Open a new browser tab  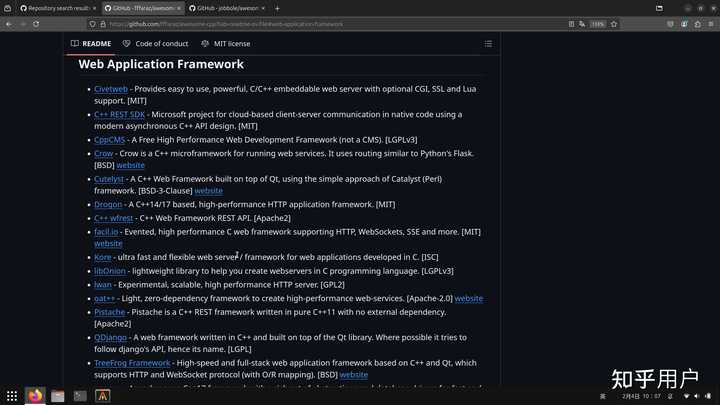tap(277, 8)
